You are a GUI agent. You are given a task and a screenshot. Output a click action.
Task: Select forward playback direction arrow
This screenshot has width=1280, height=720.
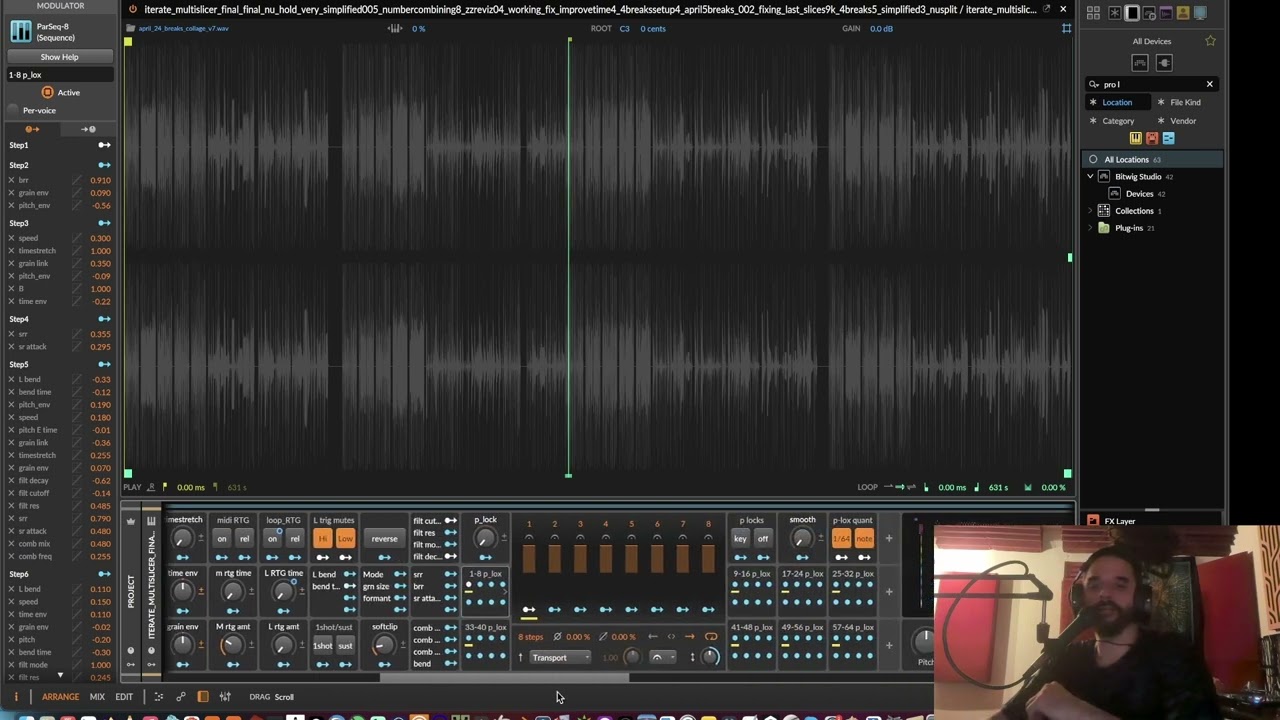[x=689, y=637]
